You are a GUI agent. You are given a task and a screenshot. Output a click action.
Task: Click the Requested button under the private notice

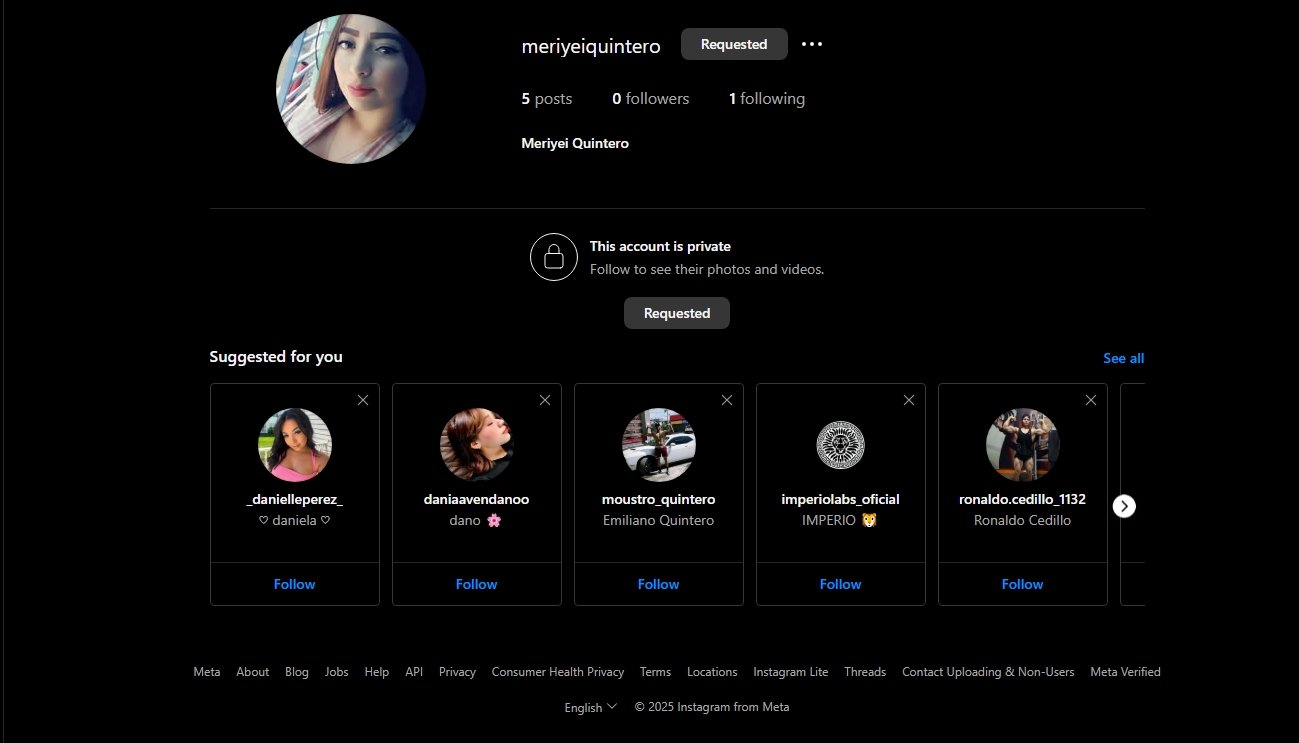[x=677, y=313]
